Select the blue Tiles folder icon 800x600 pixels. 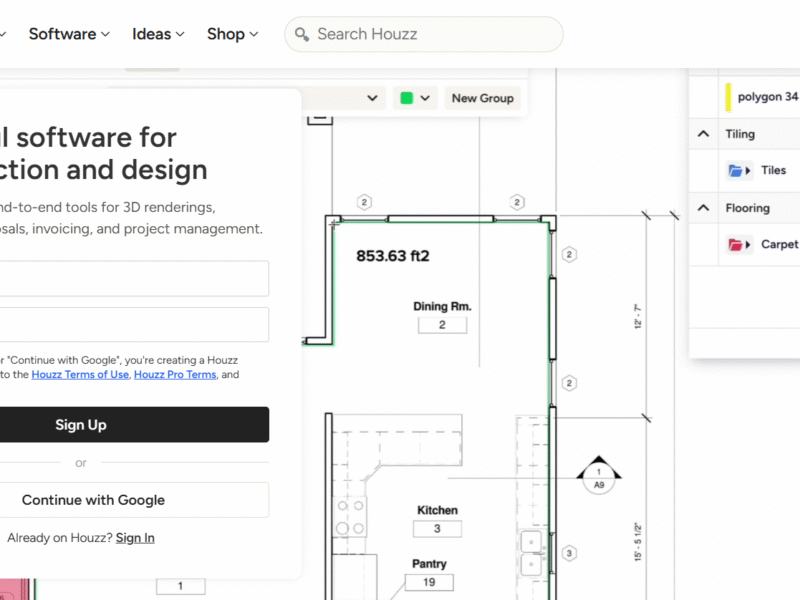(737, 170)
